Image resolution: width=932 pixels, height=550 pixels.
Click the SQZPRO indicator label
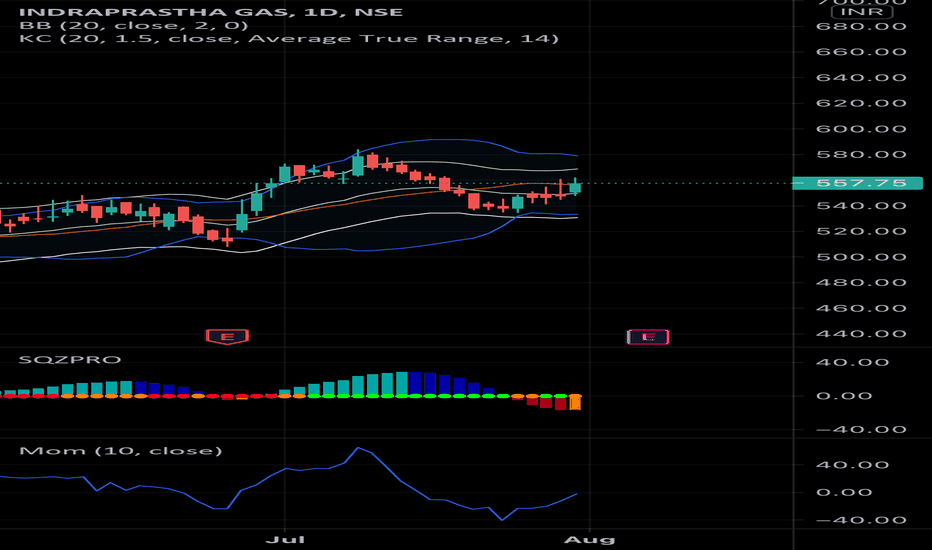pyautogui.click(x=70, y=360)
